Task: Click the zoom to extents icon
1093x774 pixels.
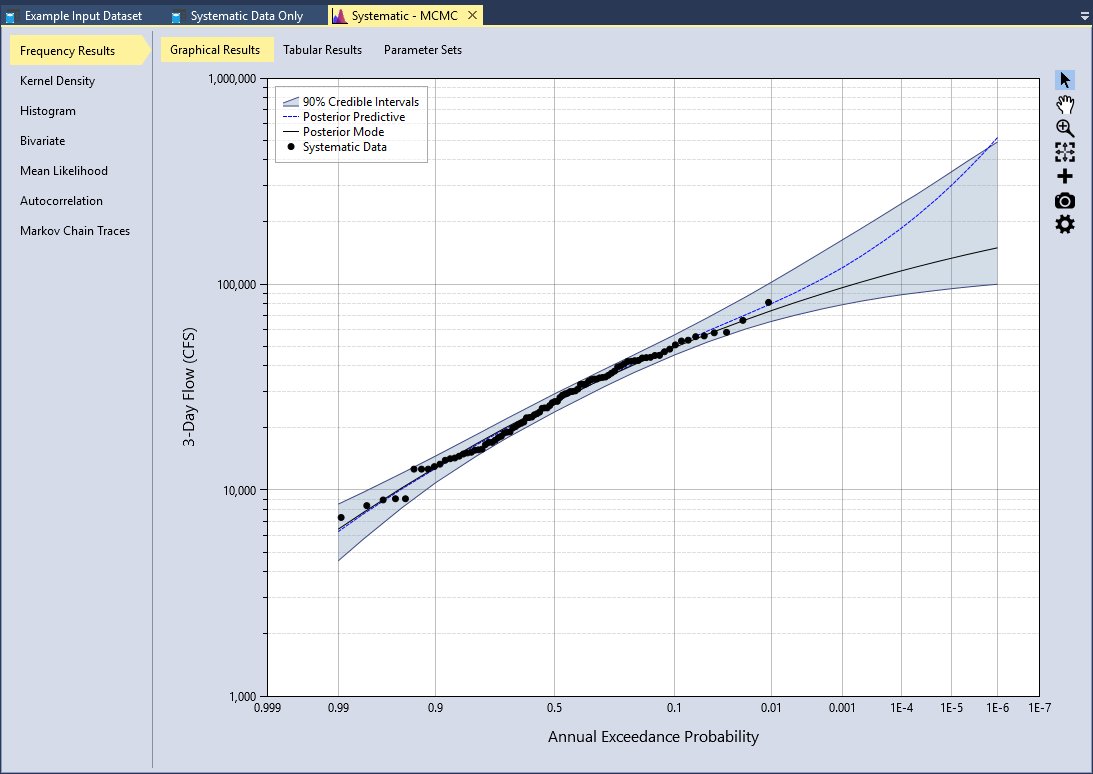Action: [1065, 152]
